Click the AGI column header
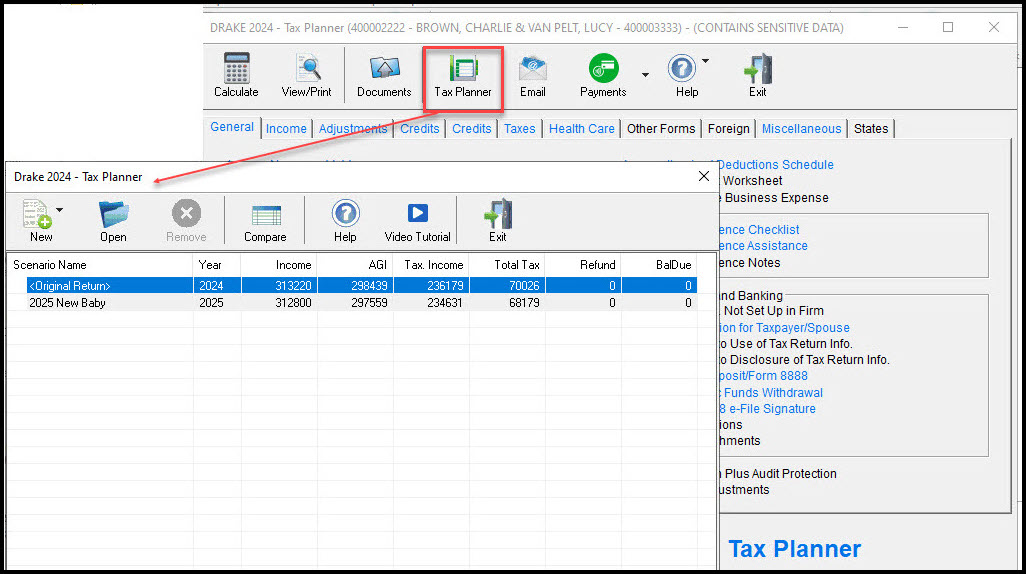 tap(355, 265)
